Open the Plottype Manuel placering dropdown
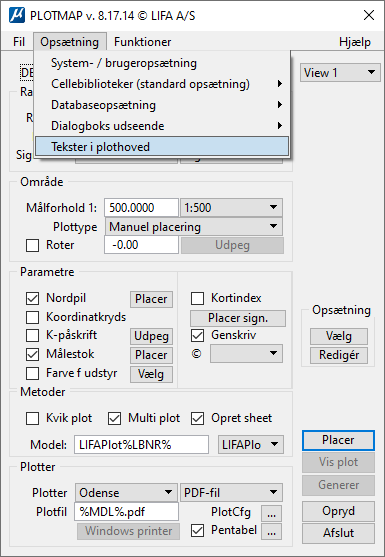This screenshot has height=557, width=385. [194, 227]
